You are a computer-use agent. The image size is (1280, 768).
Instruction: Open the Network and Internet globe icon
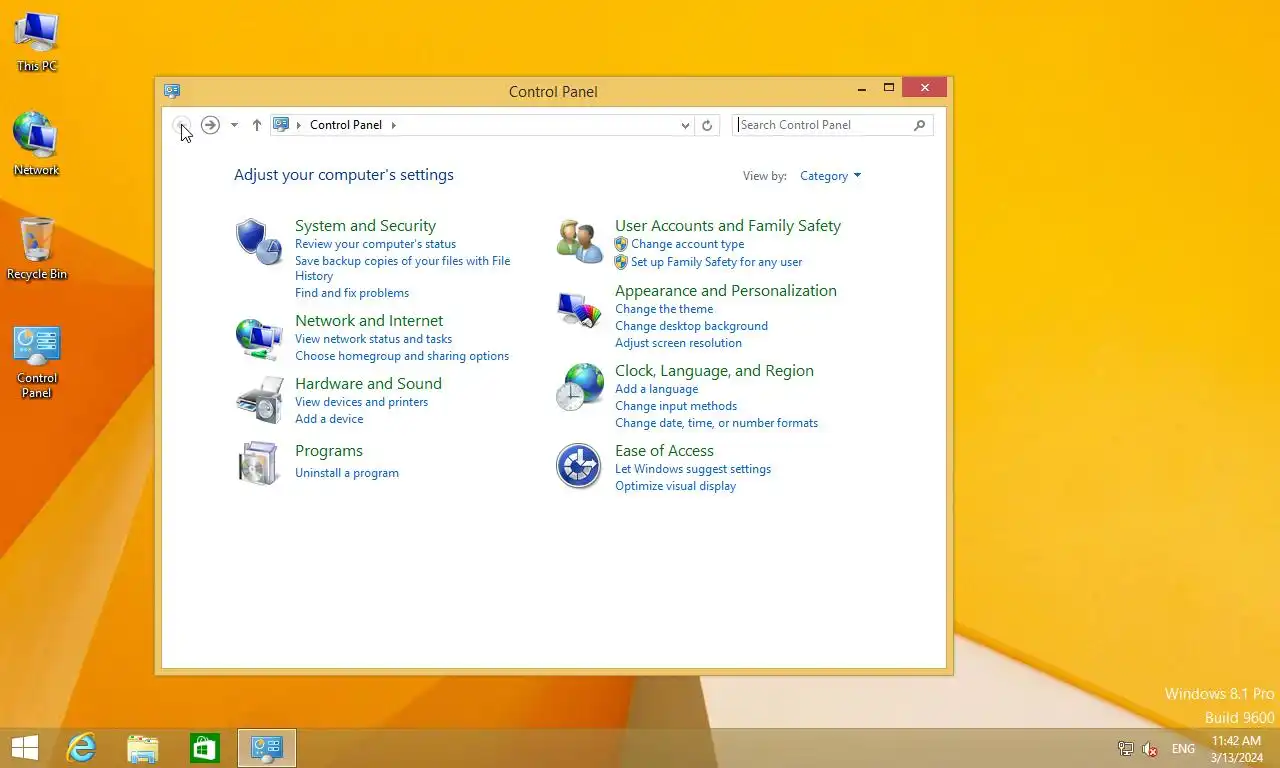tap(259, 338)
